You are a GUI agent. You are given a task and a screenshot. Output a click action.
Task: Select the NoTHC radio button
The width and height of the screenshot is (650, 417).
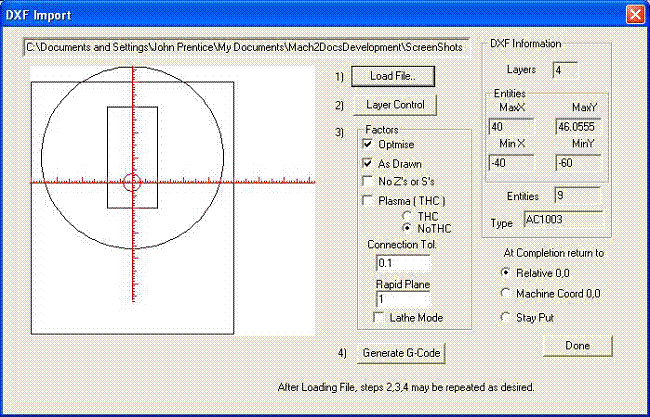coord(407,228)
